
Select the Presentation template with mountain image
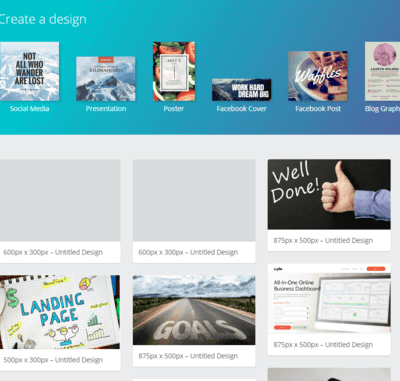click(x=106, y=79)
